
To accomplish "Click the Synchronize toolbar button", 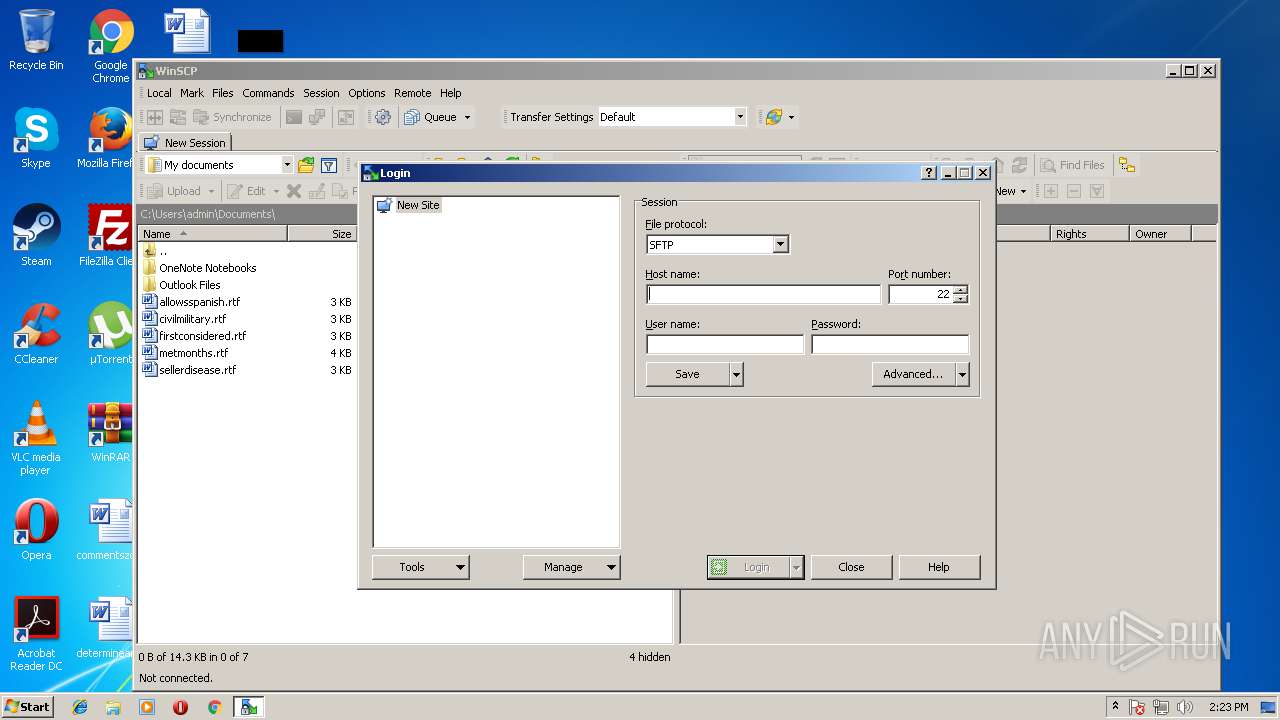I will click(232, 117).
